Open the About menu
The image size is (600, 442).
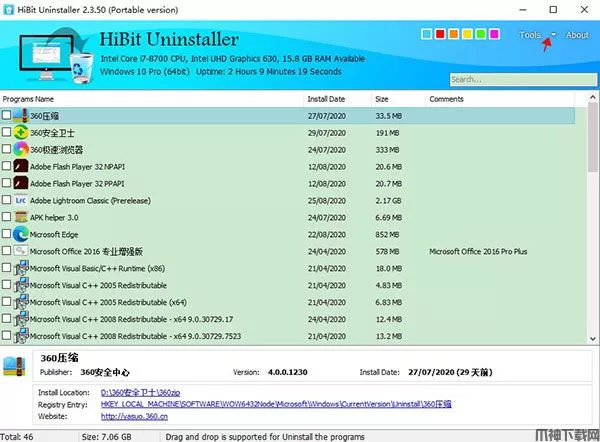tap(577, 35)
